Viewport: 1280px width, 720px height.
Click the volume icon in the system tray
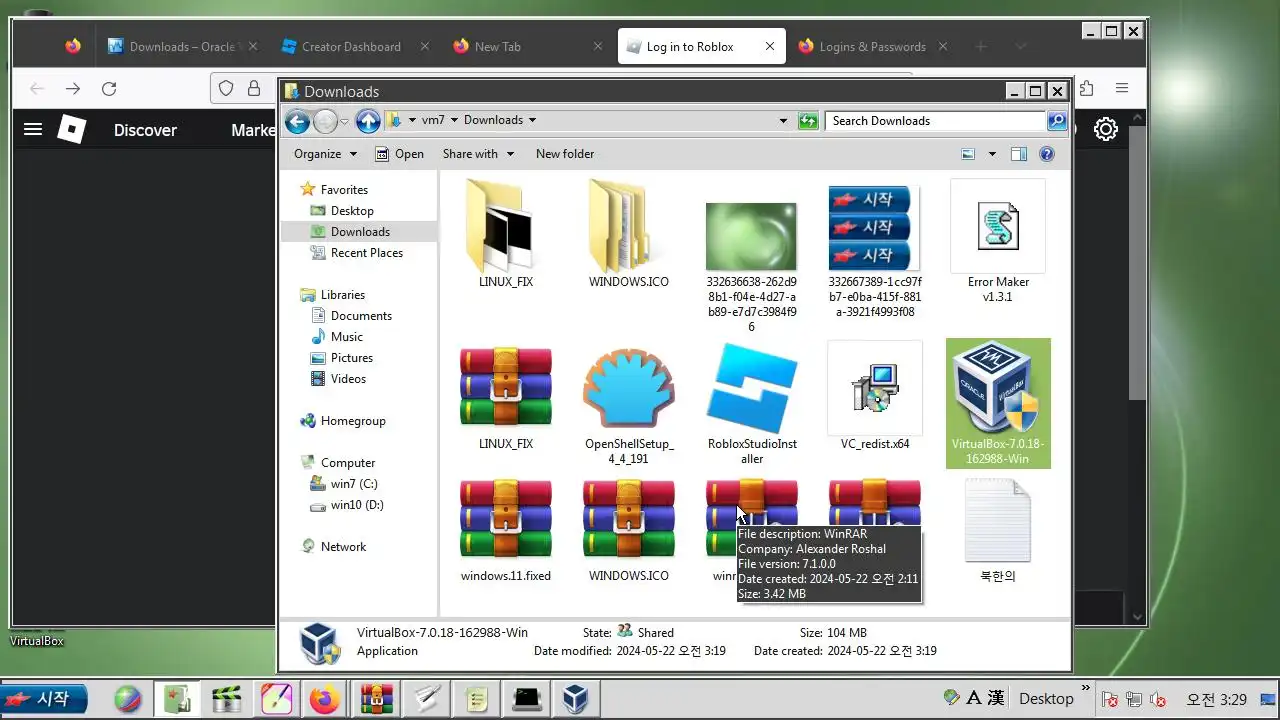coord(1158,699)
